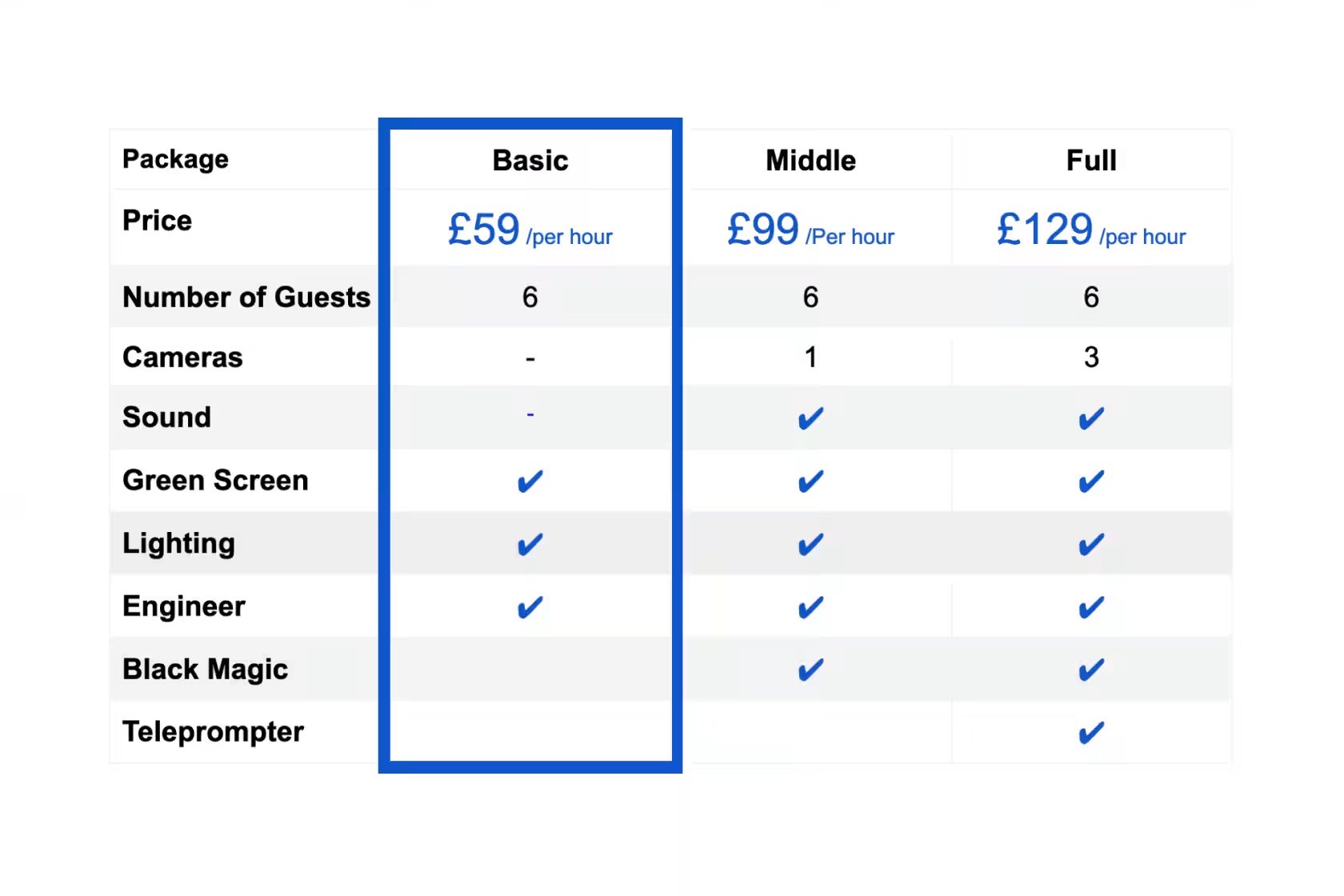Click the £99 per hour price
The image size is (1344, 896).
(x=810, y=230)
